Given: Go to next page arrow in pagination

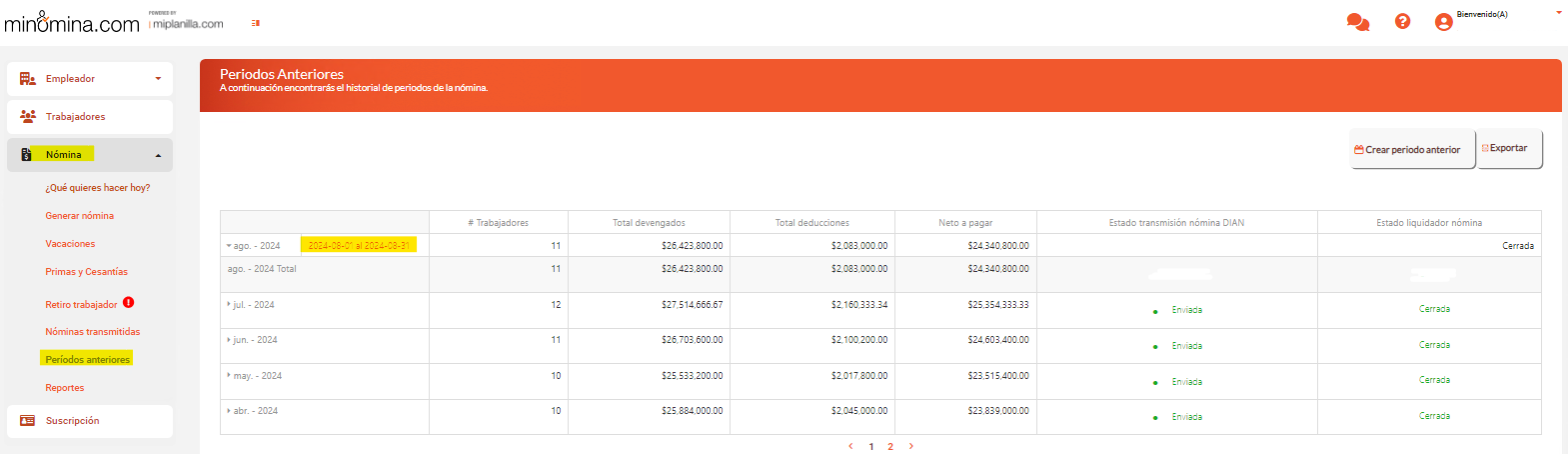Looking at the screenshot, I should point(910,446).
